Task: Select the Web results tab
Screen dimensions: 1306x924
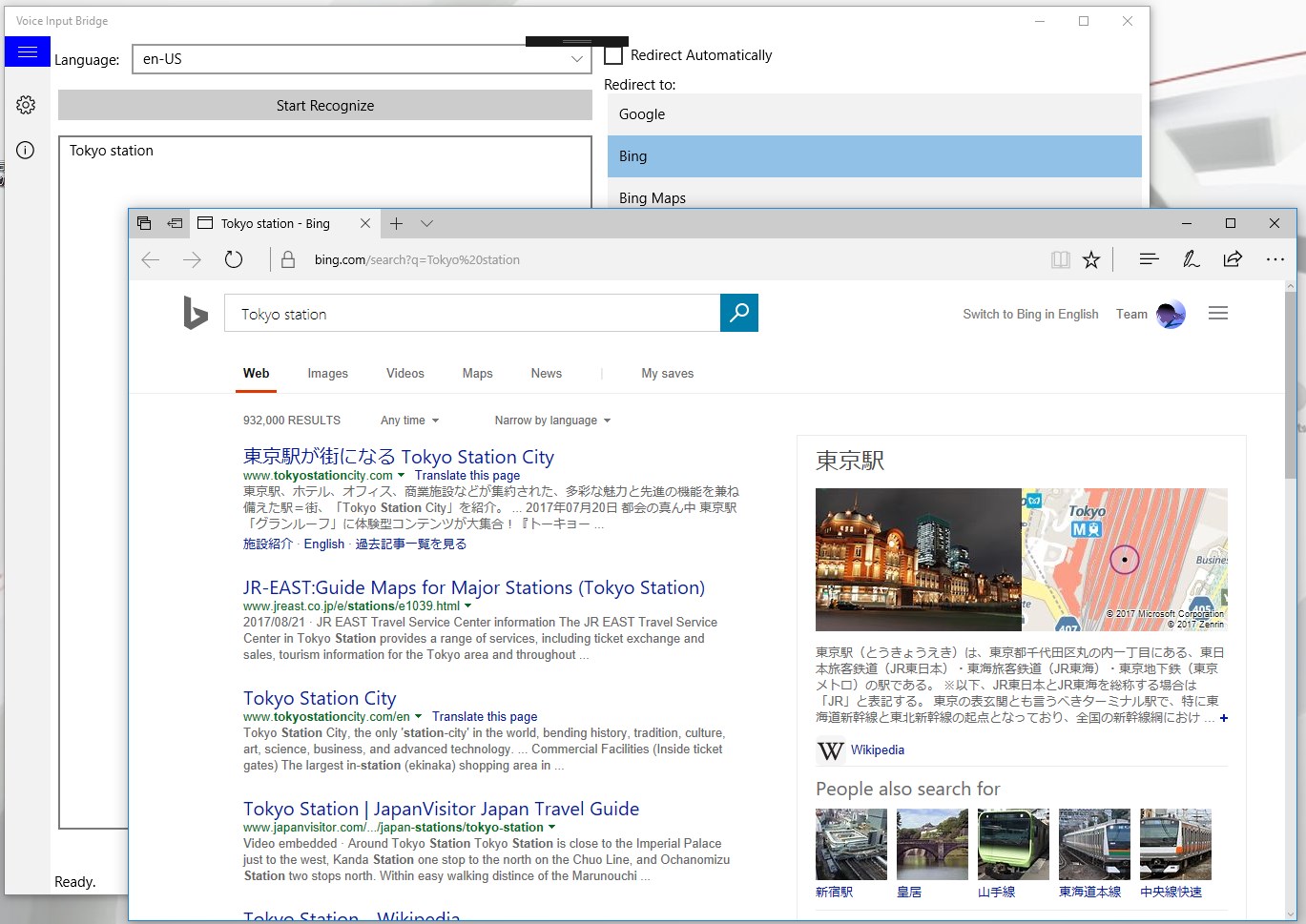Action: 257,374
